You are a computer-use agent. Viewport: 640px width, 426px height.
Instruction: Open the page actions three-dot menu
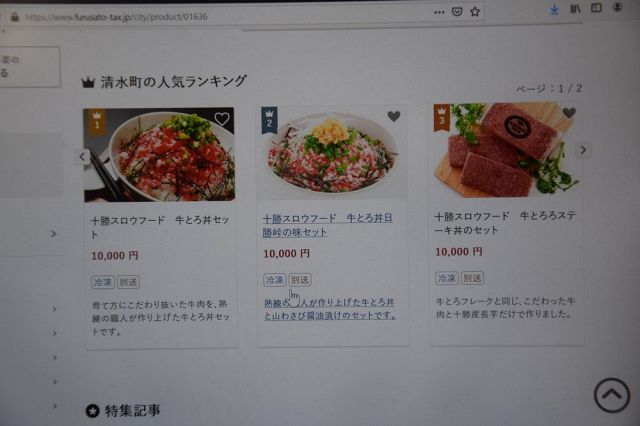tap(439, 12)
